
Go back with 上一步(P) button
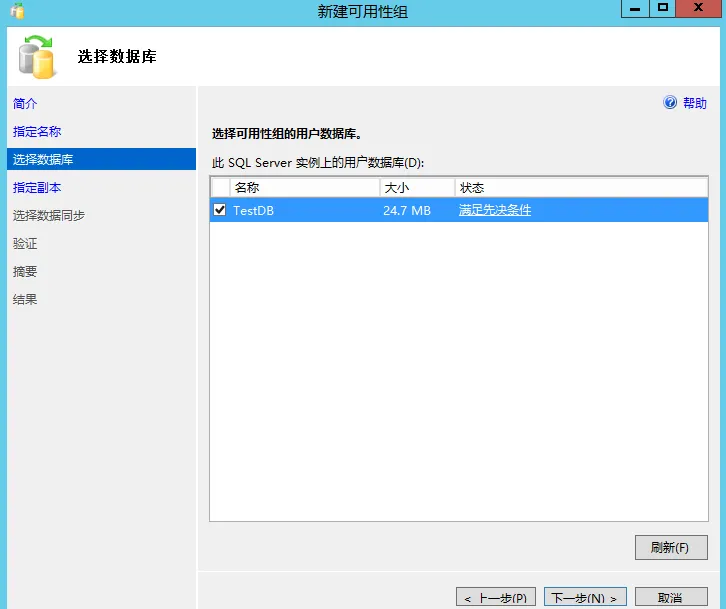click(495, 598)
